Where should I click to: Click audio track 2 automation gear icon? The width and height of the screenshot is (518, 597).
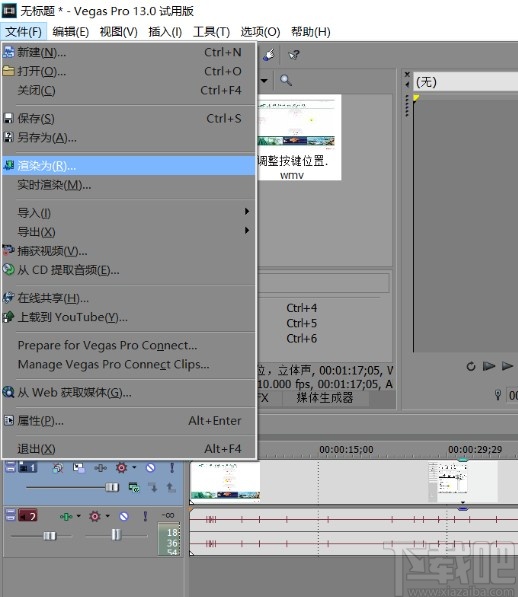(x=95, y=516)
